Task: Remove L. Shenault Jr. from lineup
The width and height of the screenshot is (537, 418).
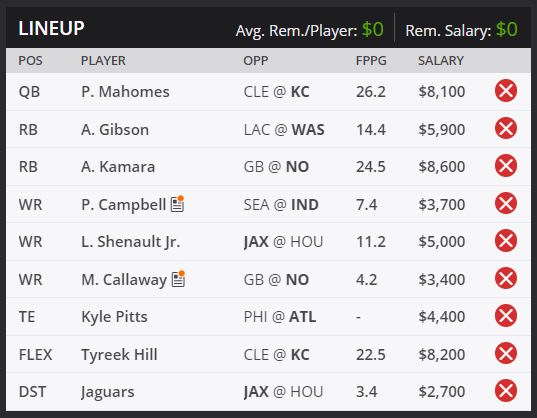Action: pos(506,241)
